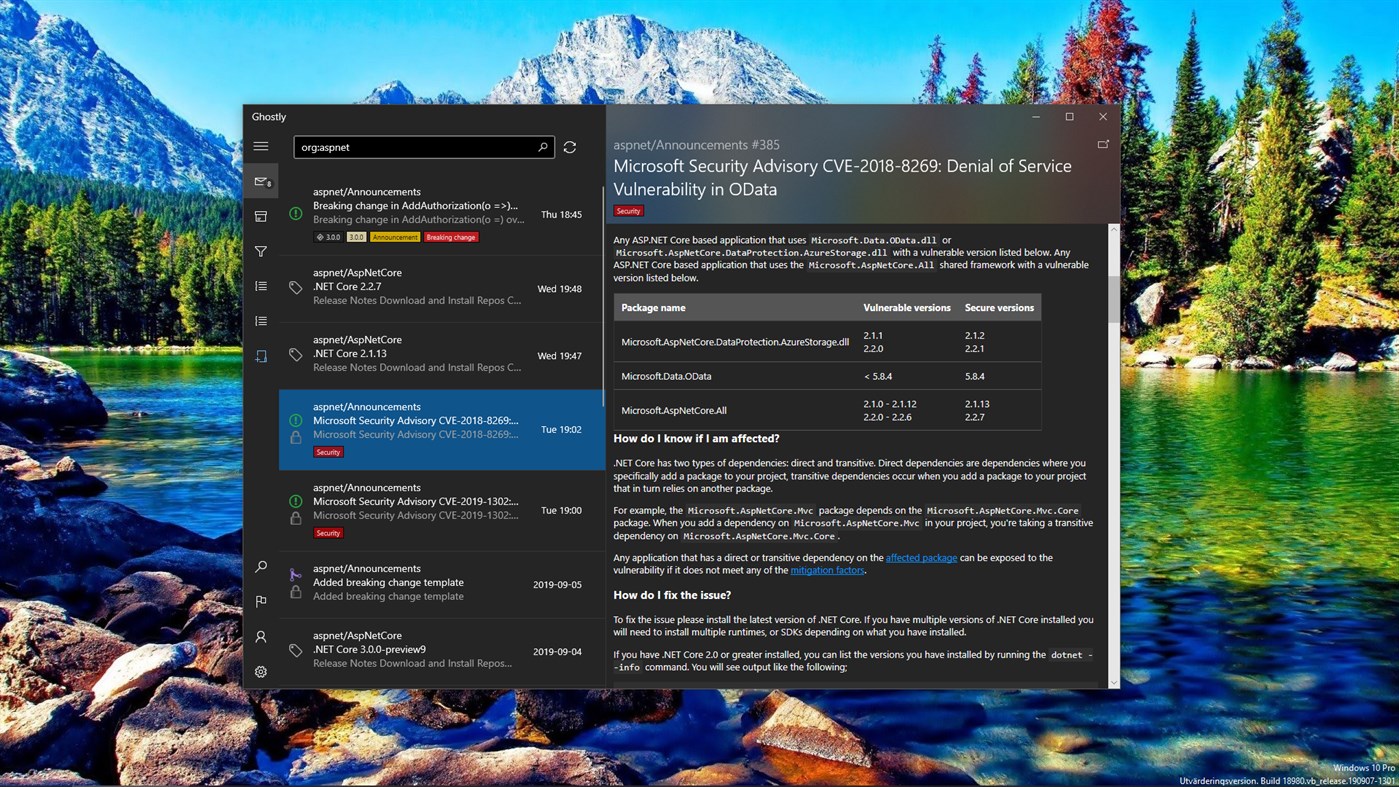Click the advisory pane scrollbar down arrow

click(1114, 682)
